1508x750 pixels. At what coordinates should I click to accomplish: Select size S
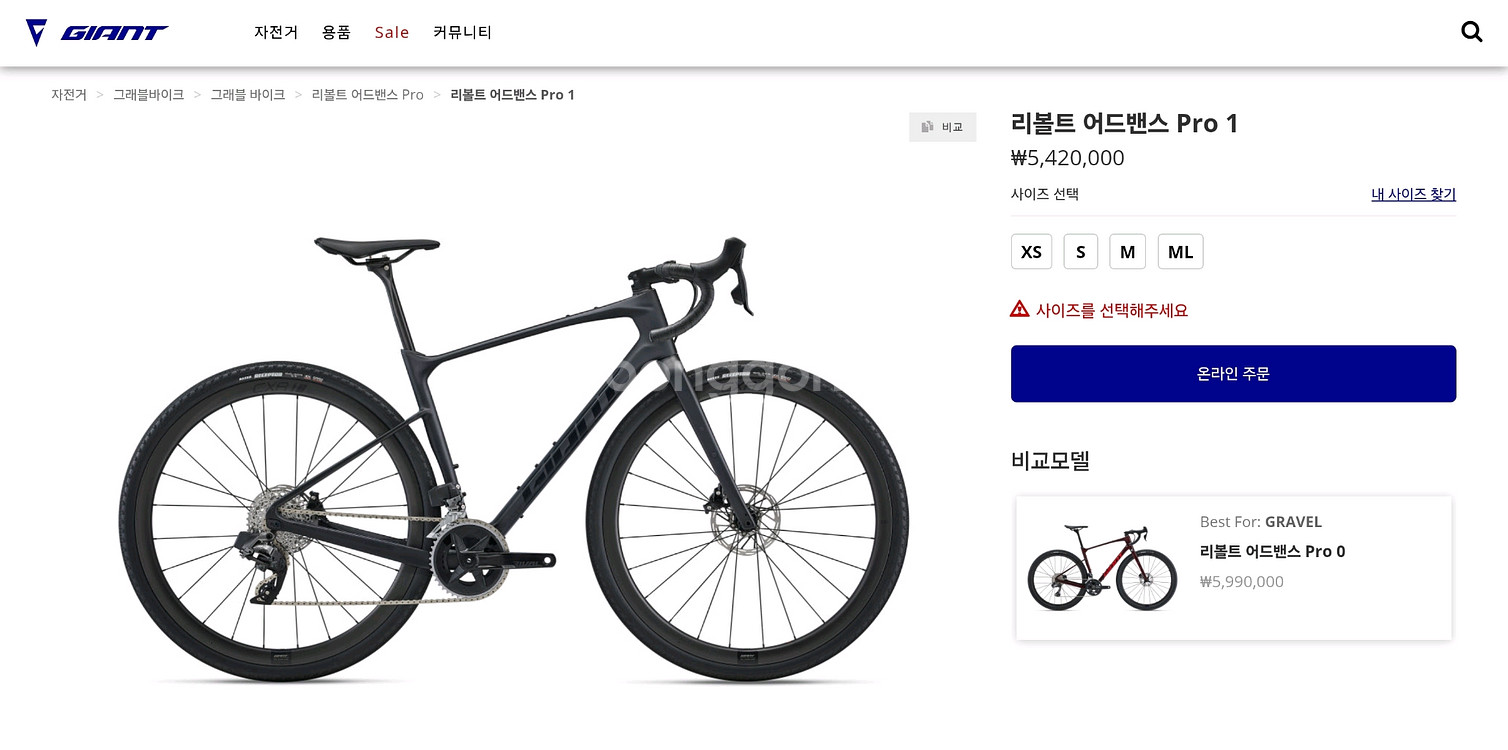point(1080,252)
